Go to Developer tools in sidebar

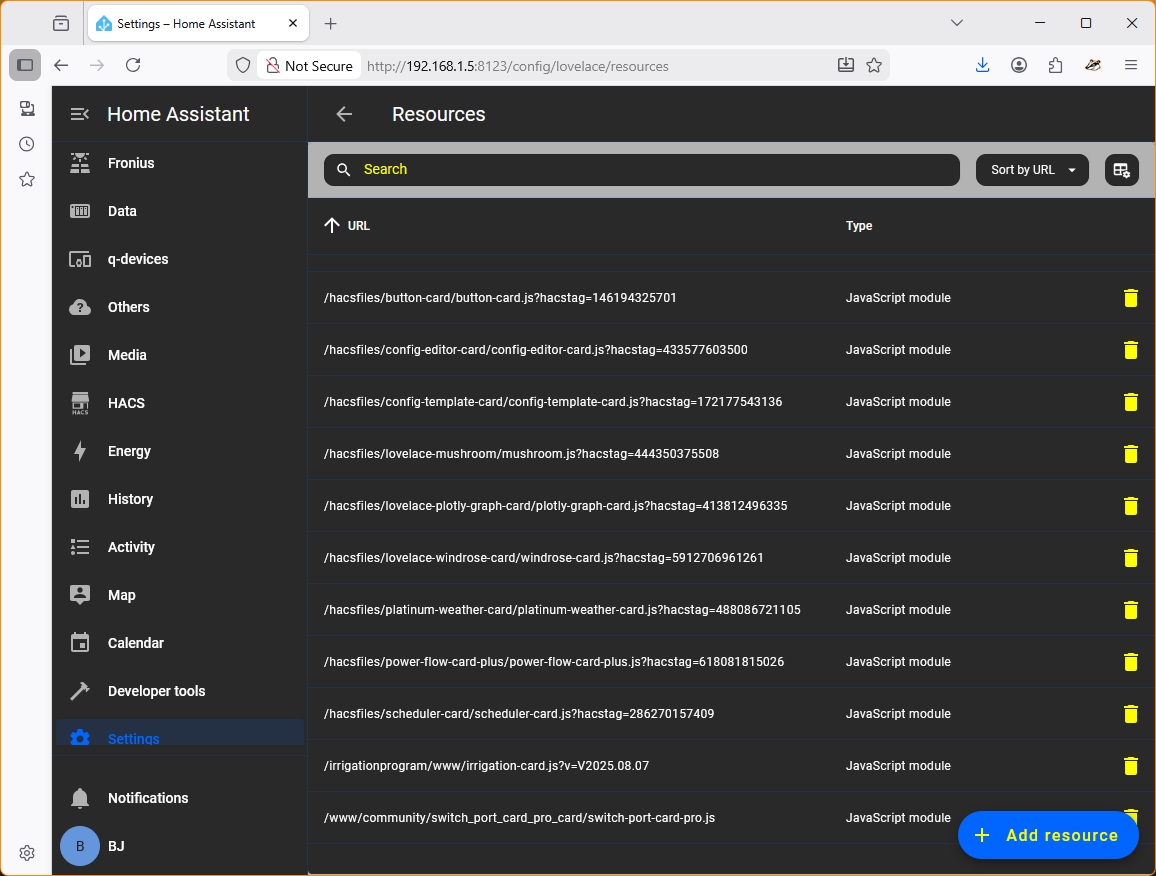156,691
